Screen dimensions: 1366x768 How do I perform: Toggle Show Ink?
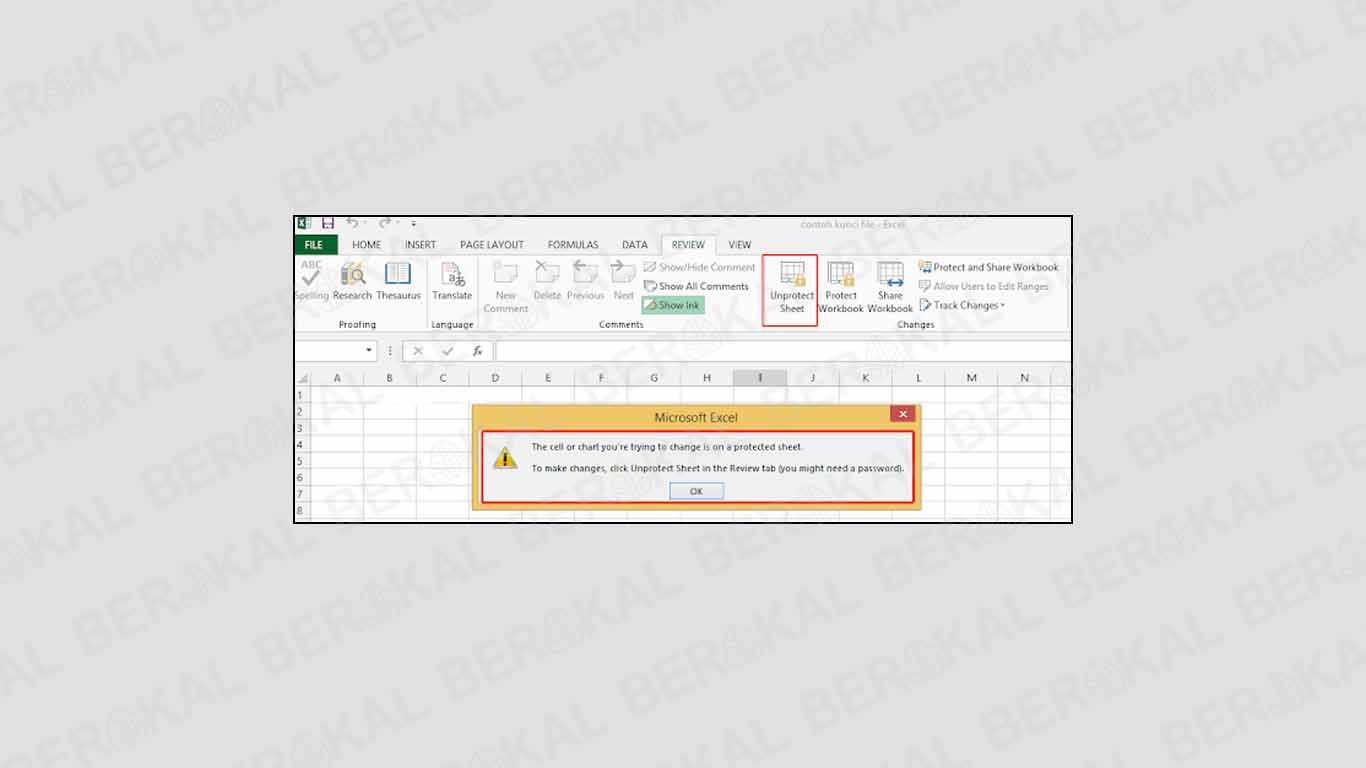coord(673,305)
